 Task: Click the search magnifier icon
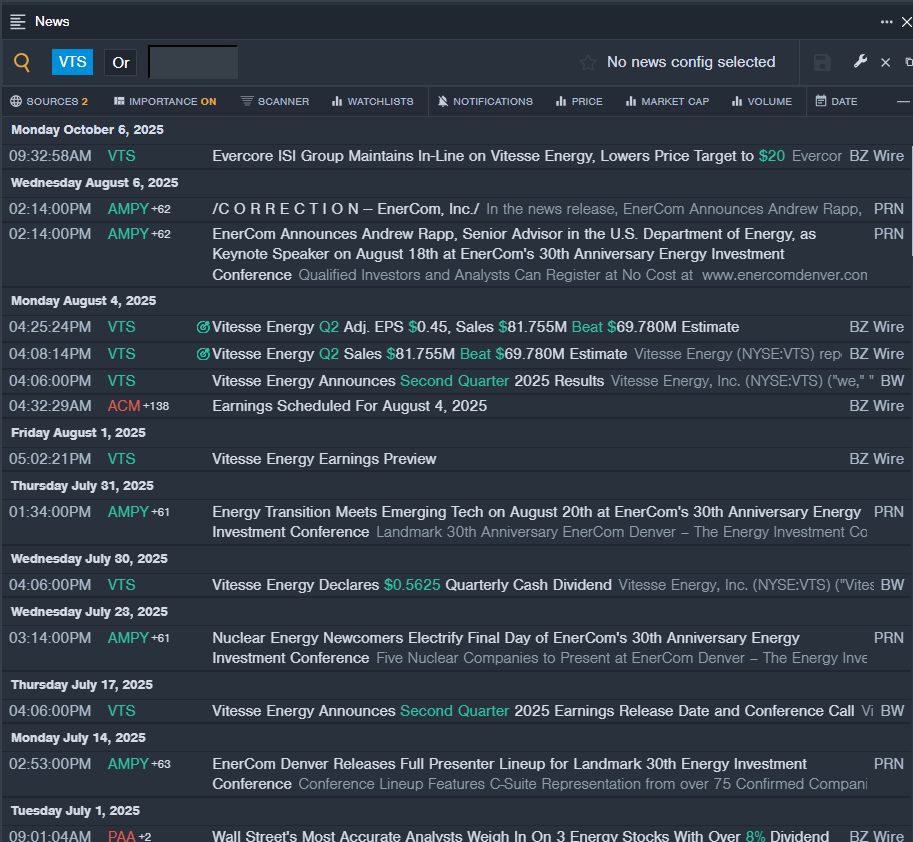coord(22,62)
